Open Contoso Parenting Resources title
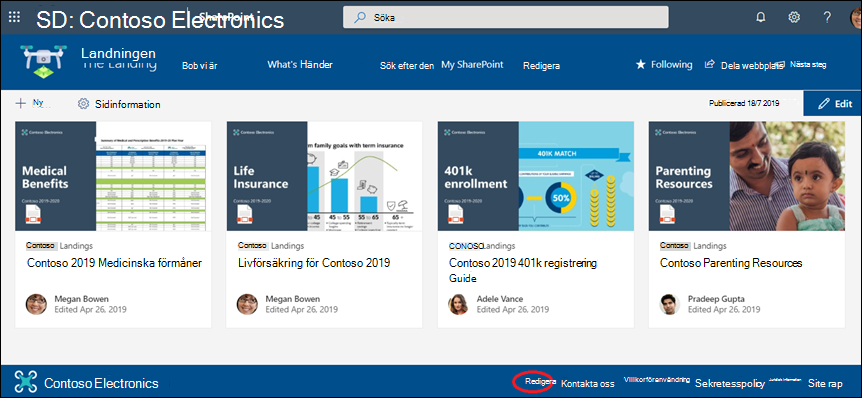This screenshot has height=398, width=862. pos(731,263)
